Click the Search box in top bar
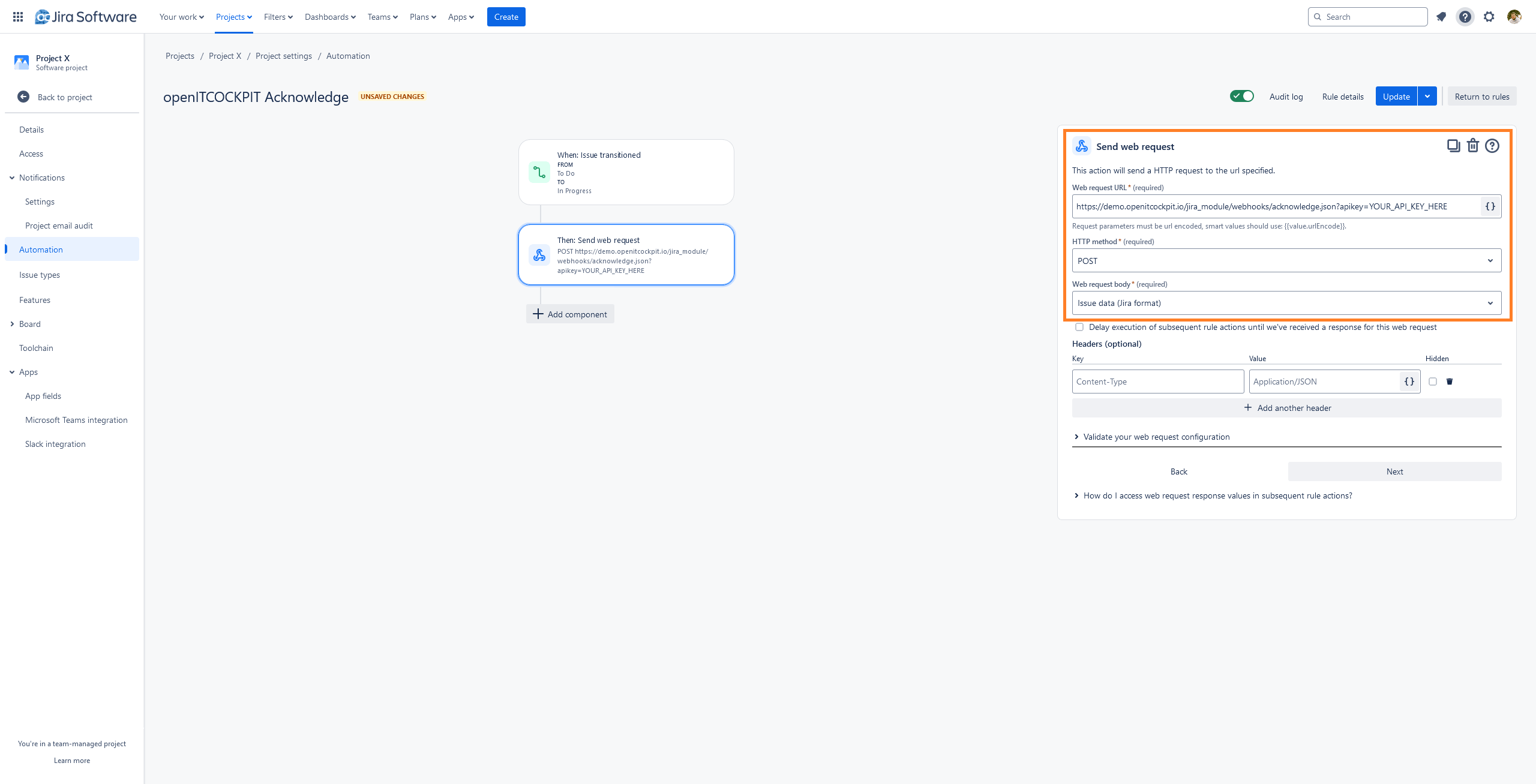Screen dimensions: 1536x784 coord(1367,17)
